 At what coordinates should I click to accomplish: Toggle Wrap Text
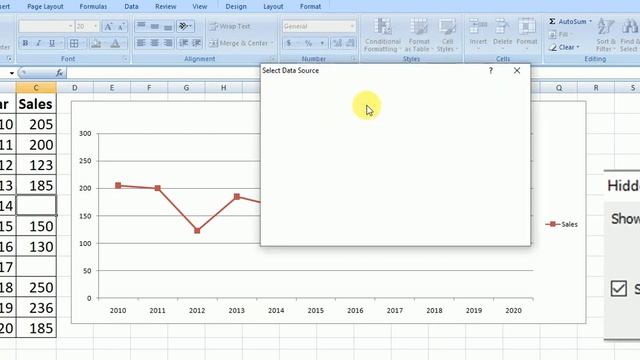point(230,26)
